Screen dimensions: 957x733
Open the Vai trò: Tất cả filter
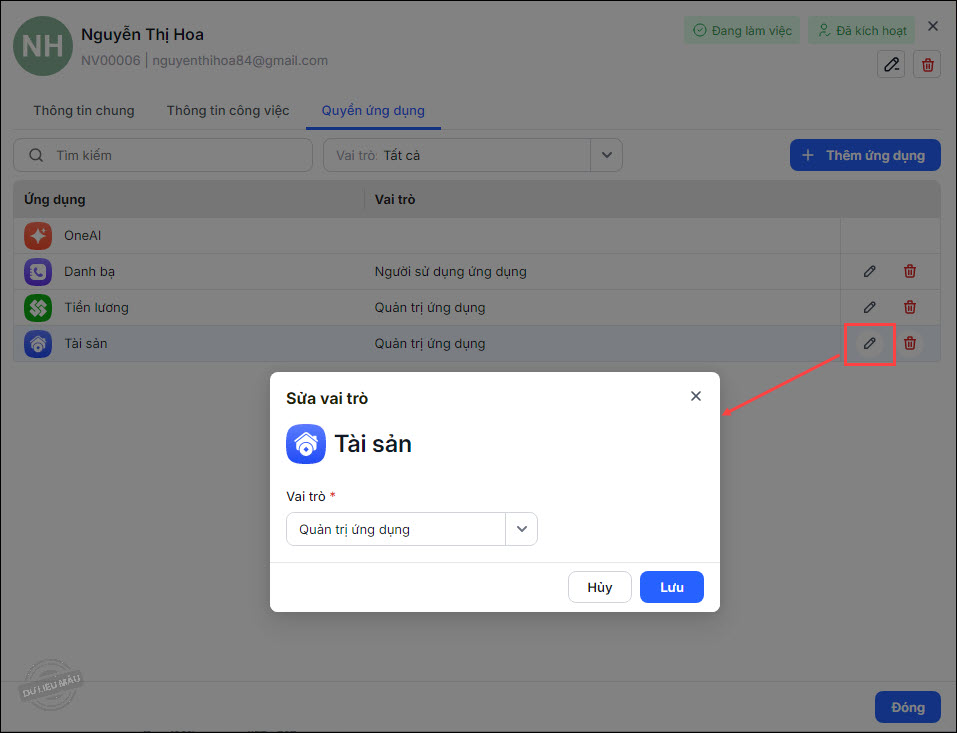[472, 155]
